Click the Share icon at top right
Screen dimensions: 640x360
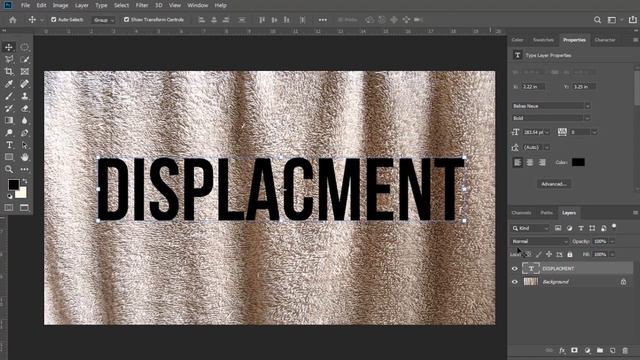[x=632, y=20]
